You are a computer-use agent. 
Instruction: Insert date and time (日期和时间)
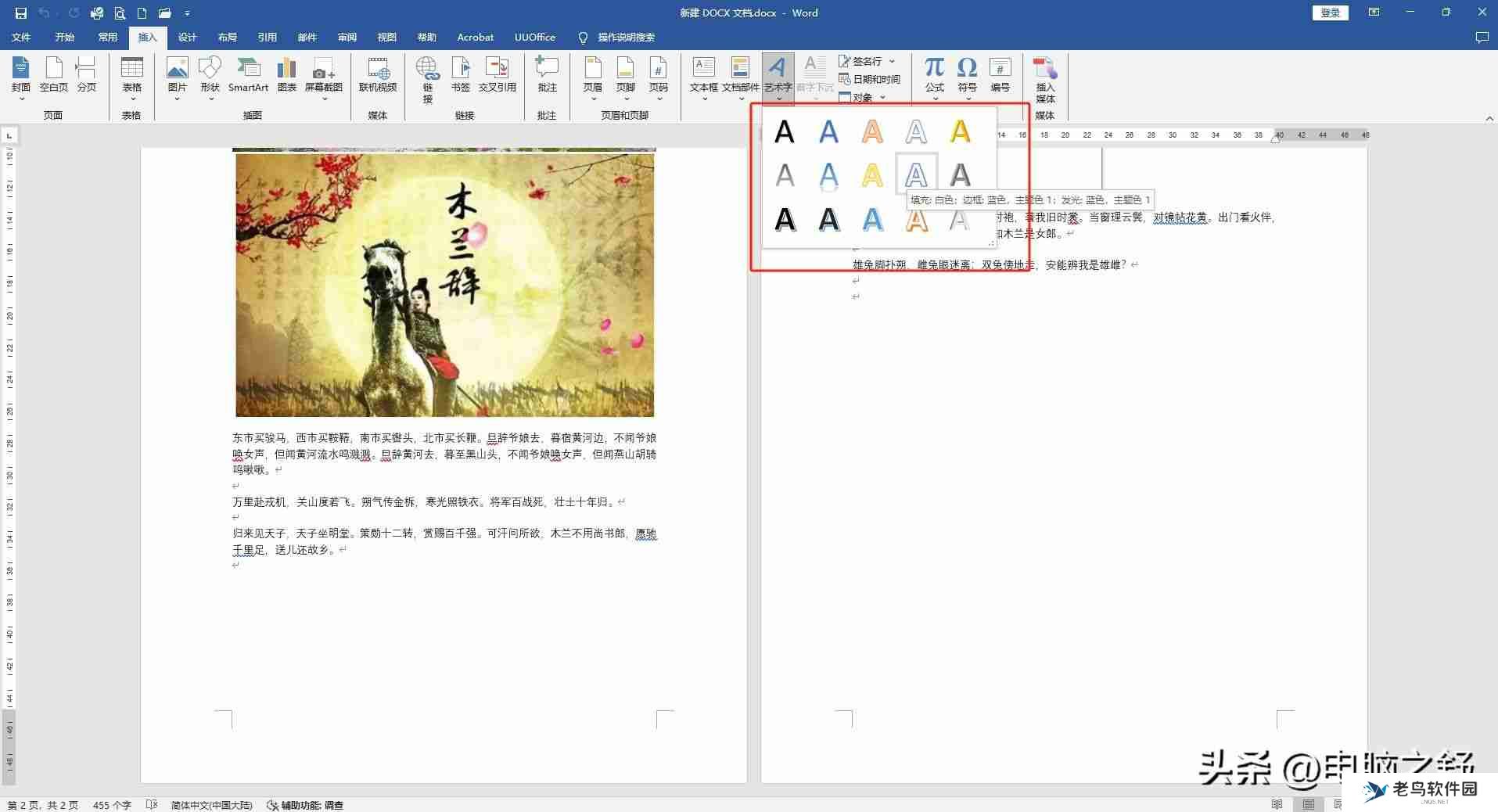869,79
